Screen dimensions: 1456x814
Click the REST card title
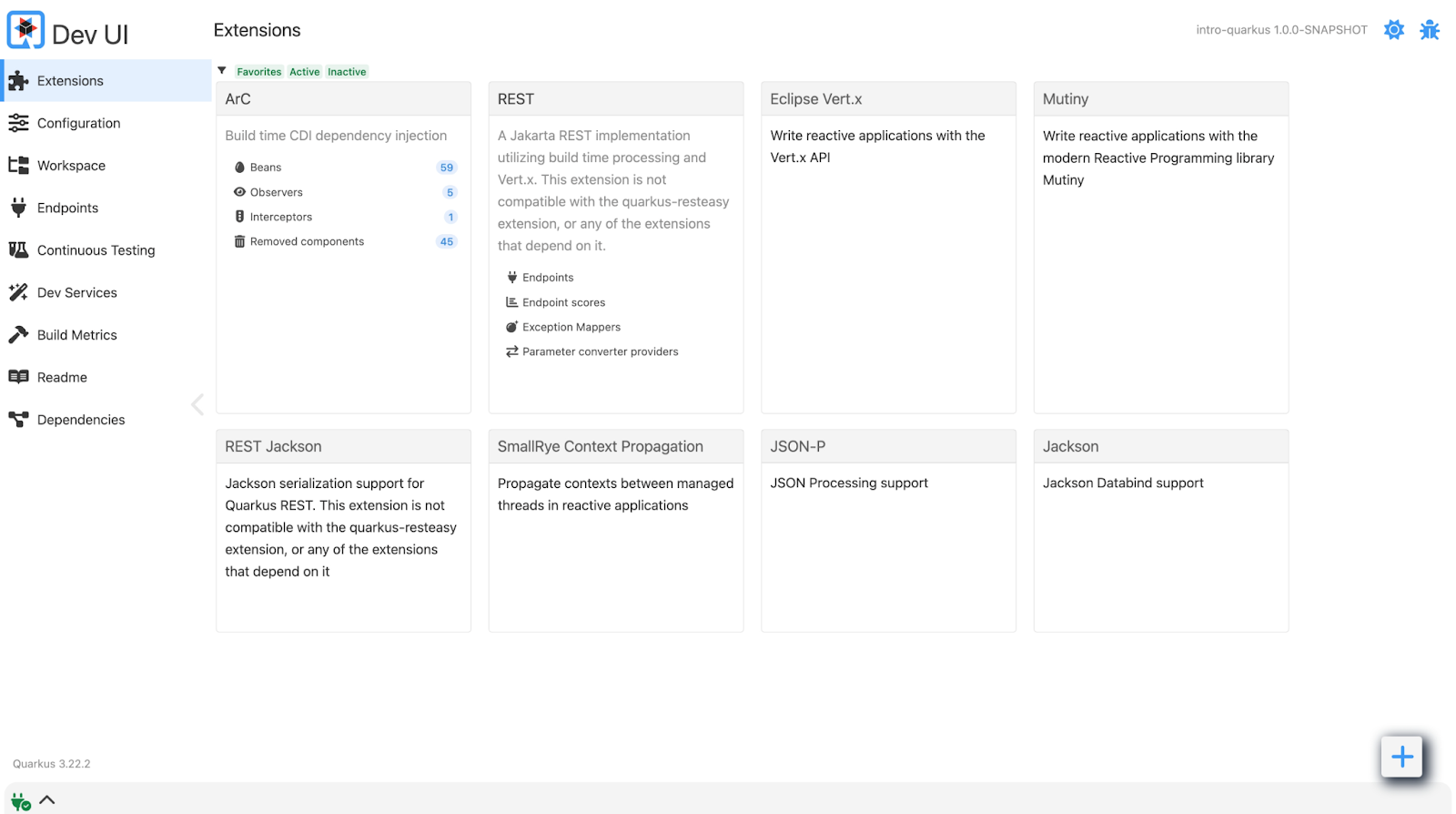click(x=516, y=99)
